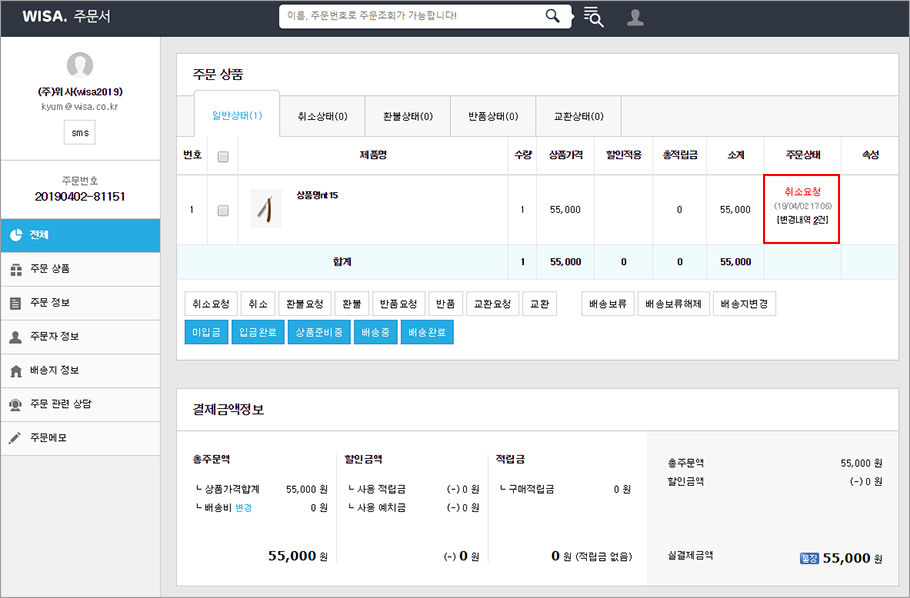Set status with blue 상품준비중 button
910x598 pixels.
[319, 332]
